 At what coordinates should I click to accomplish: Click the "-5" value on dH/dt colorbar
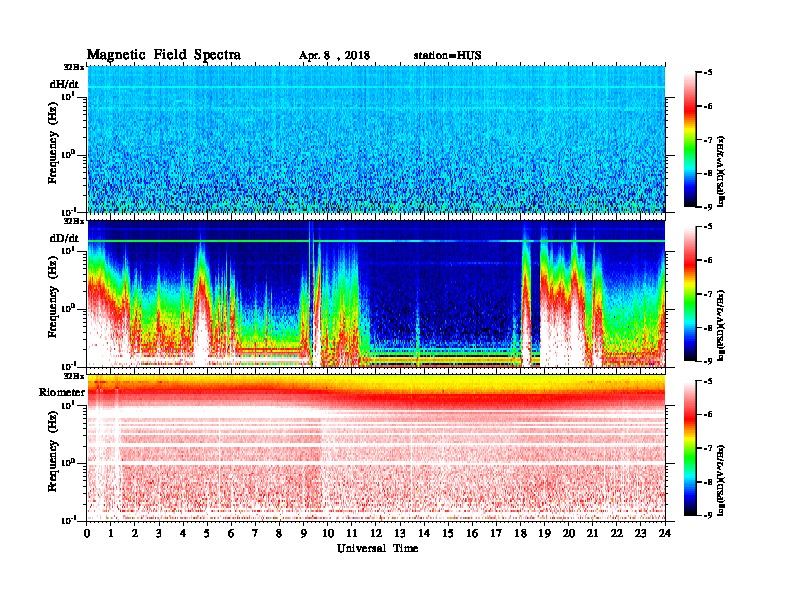click(x=708, y=73)
